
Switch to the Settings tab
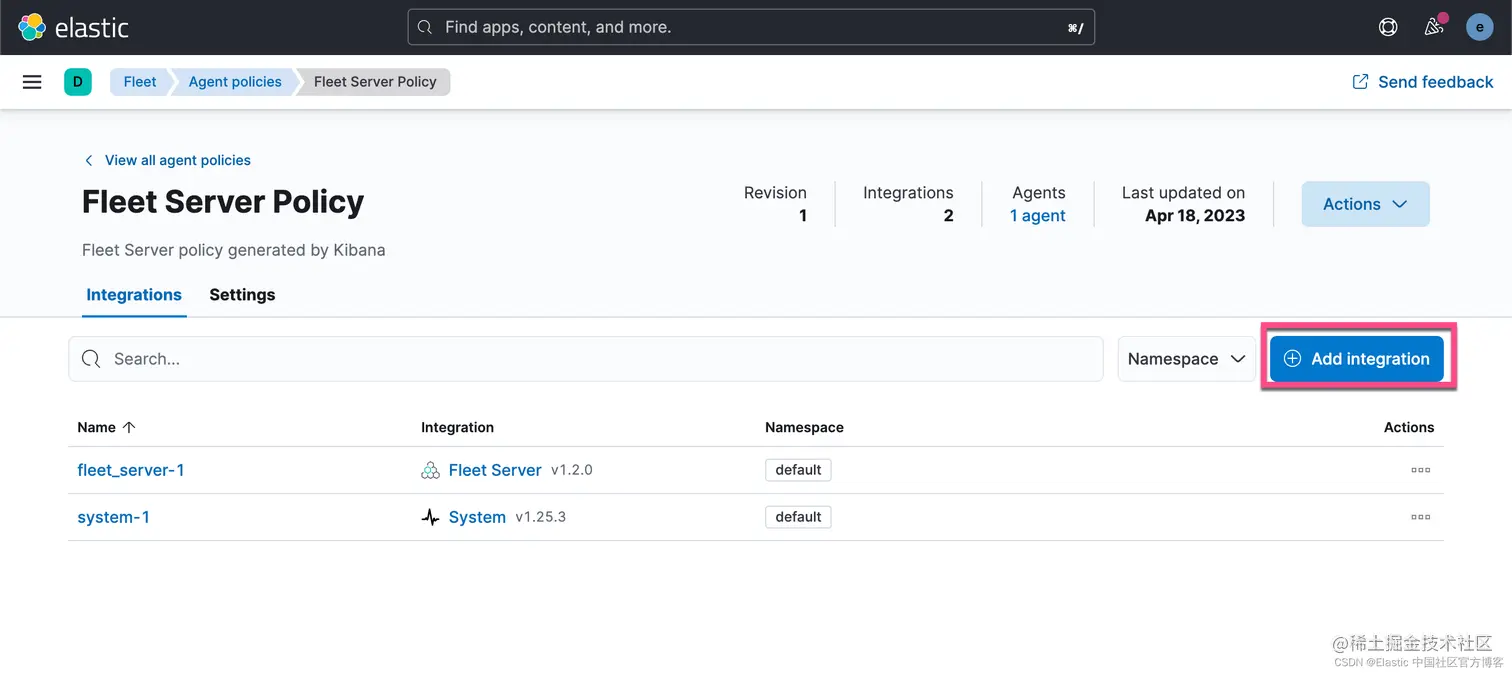(x=242, y=295)
